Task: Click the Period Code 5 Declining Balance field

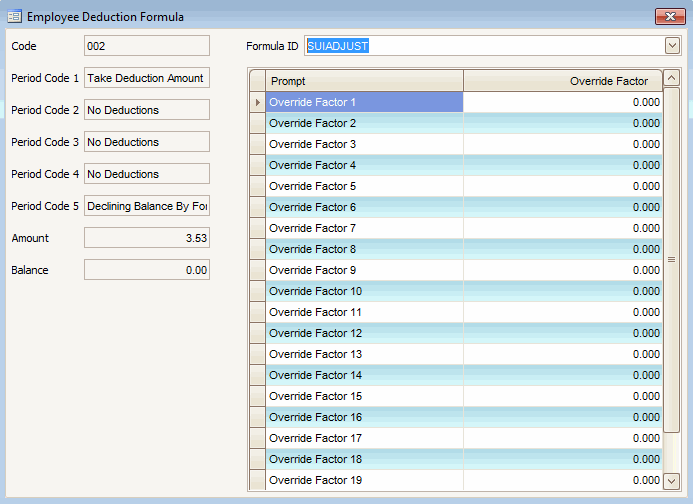Action: [147, 206]
